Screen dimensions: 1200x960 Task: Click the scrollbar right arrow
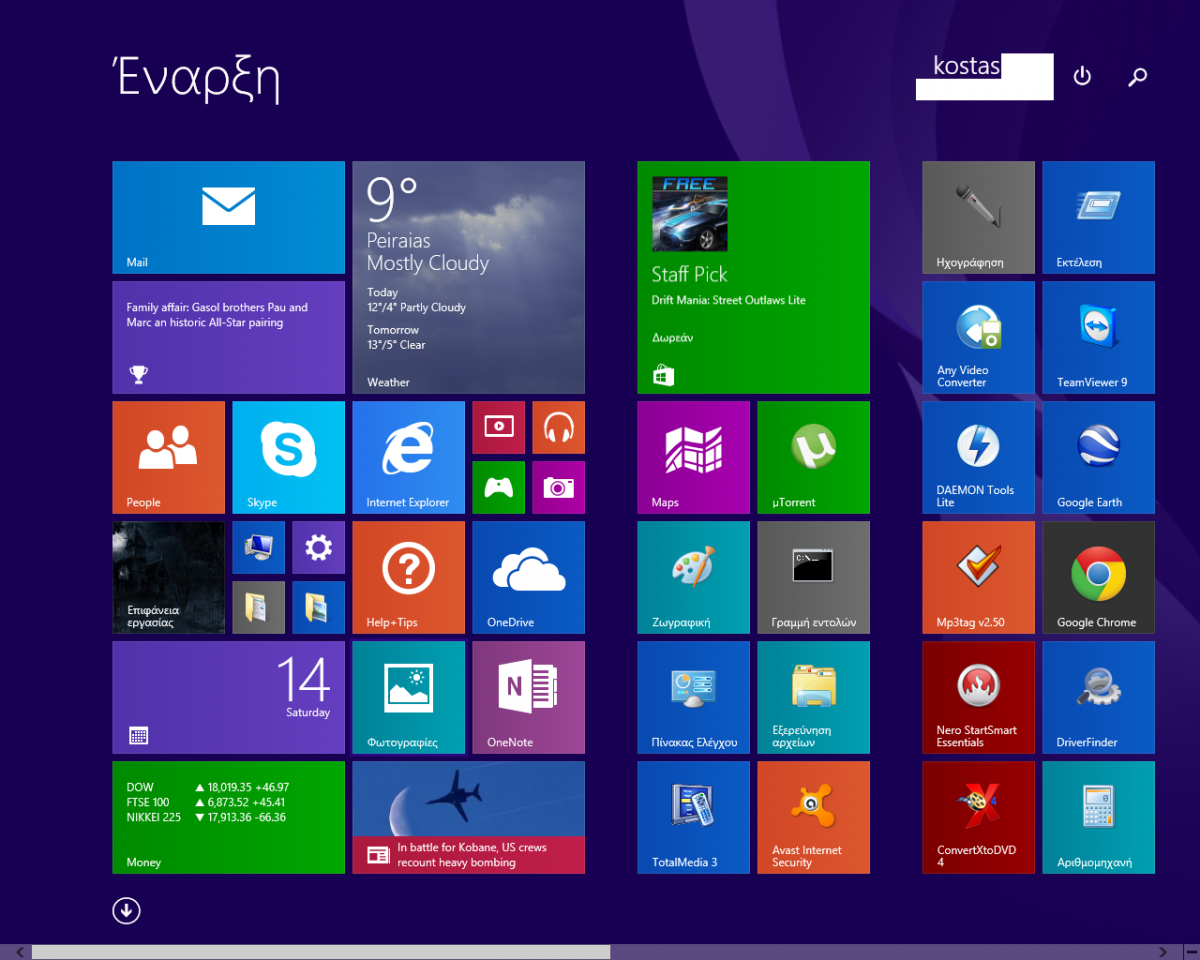[1162, 952]
